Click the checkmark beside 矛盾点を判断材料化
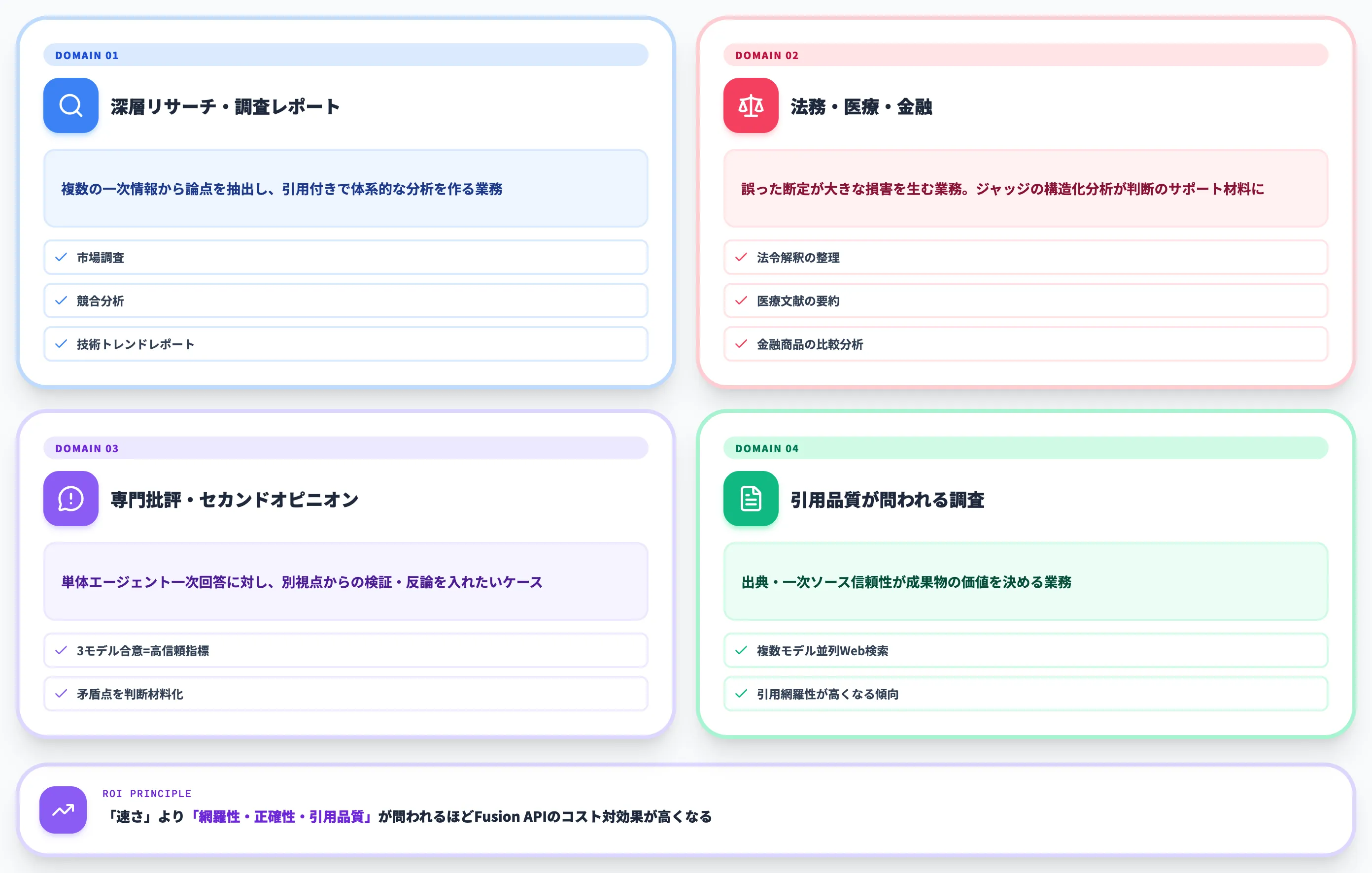1372x873 pixels. coord(61,694)
